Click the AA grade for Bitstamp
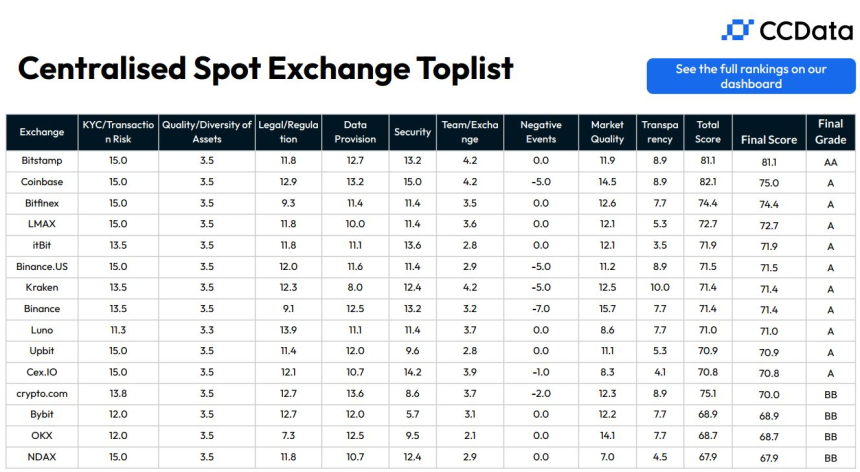Image resolution: width=860 pixels, height=472 pixels. [830, 161]
